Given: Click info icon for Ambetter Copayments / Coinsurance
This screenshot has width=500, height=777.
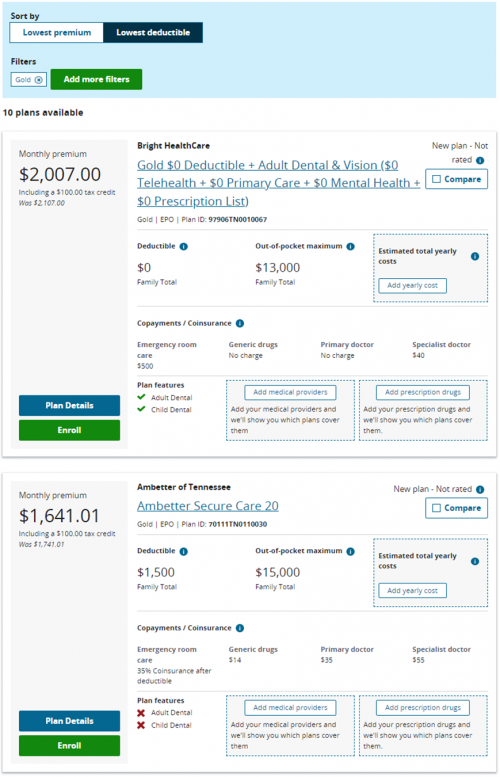Looking at the screenshot, I should pos(240,628).
